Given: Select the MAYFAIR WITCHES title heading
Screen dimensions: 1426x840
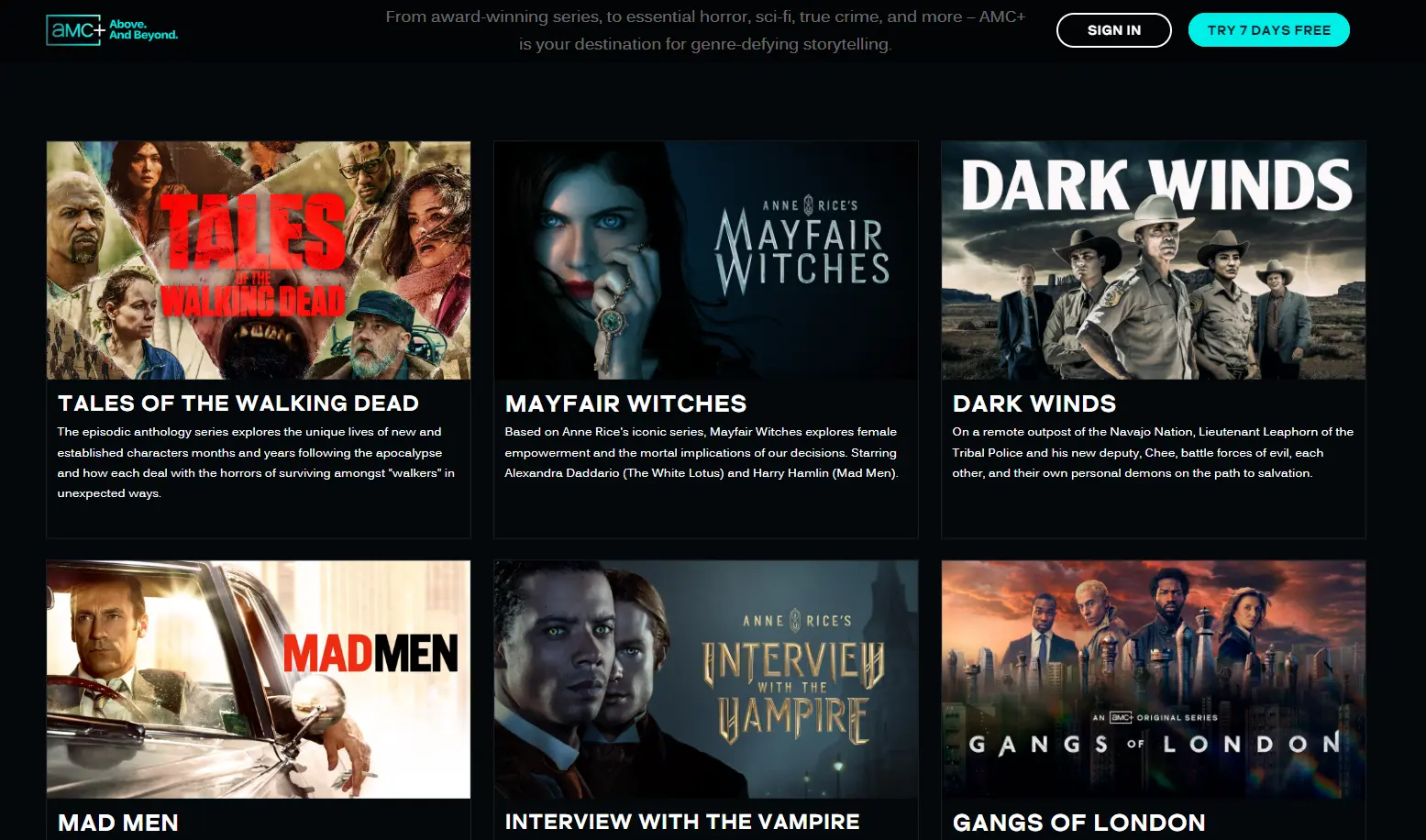Looking at the screenshot, I should (x=625, y=403).
